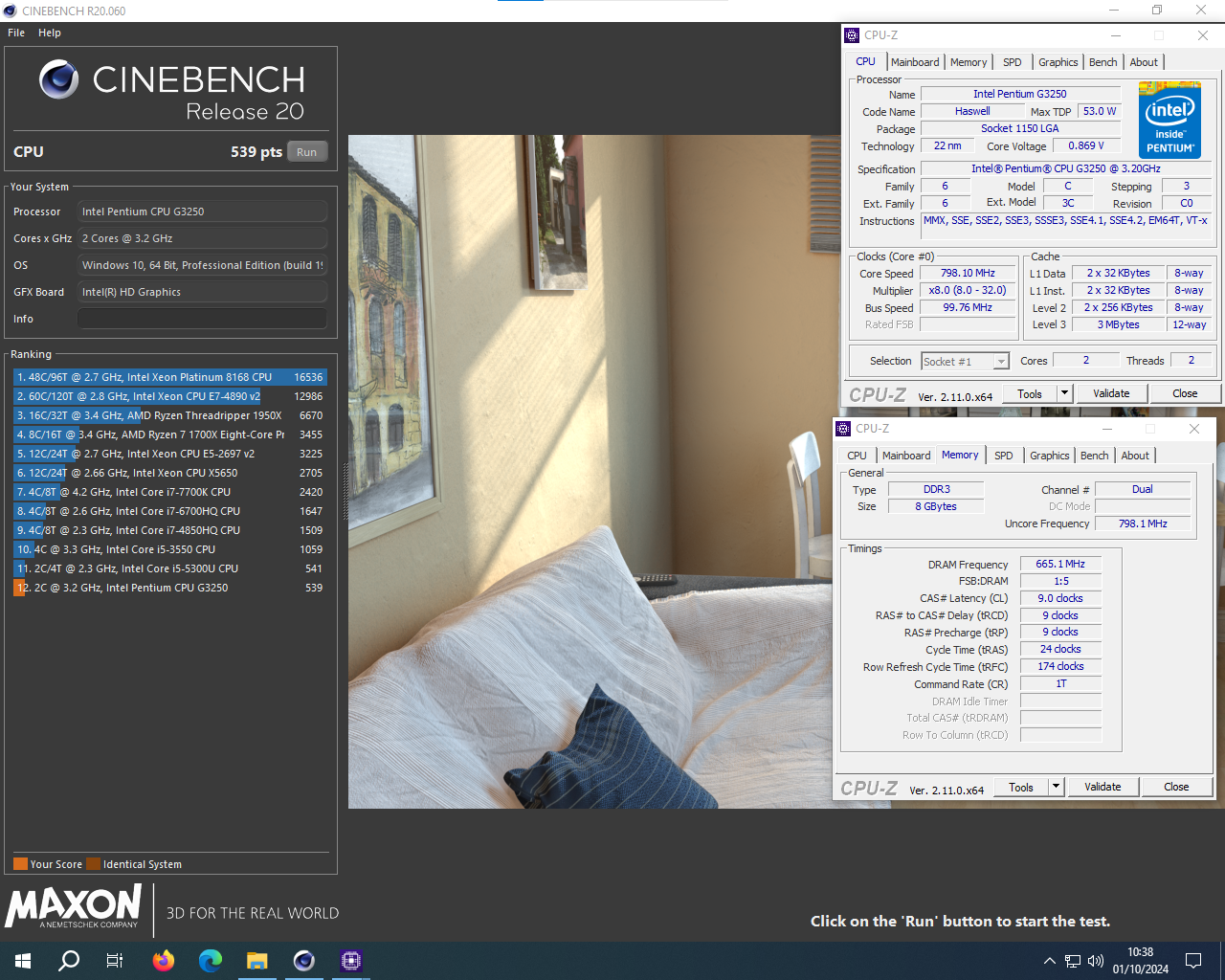Open SPD tab in lower CPU-Z window
The height and width of the screenshot is (980, 1225).
(1003, 456)
